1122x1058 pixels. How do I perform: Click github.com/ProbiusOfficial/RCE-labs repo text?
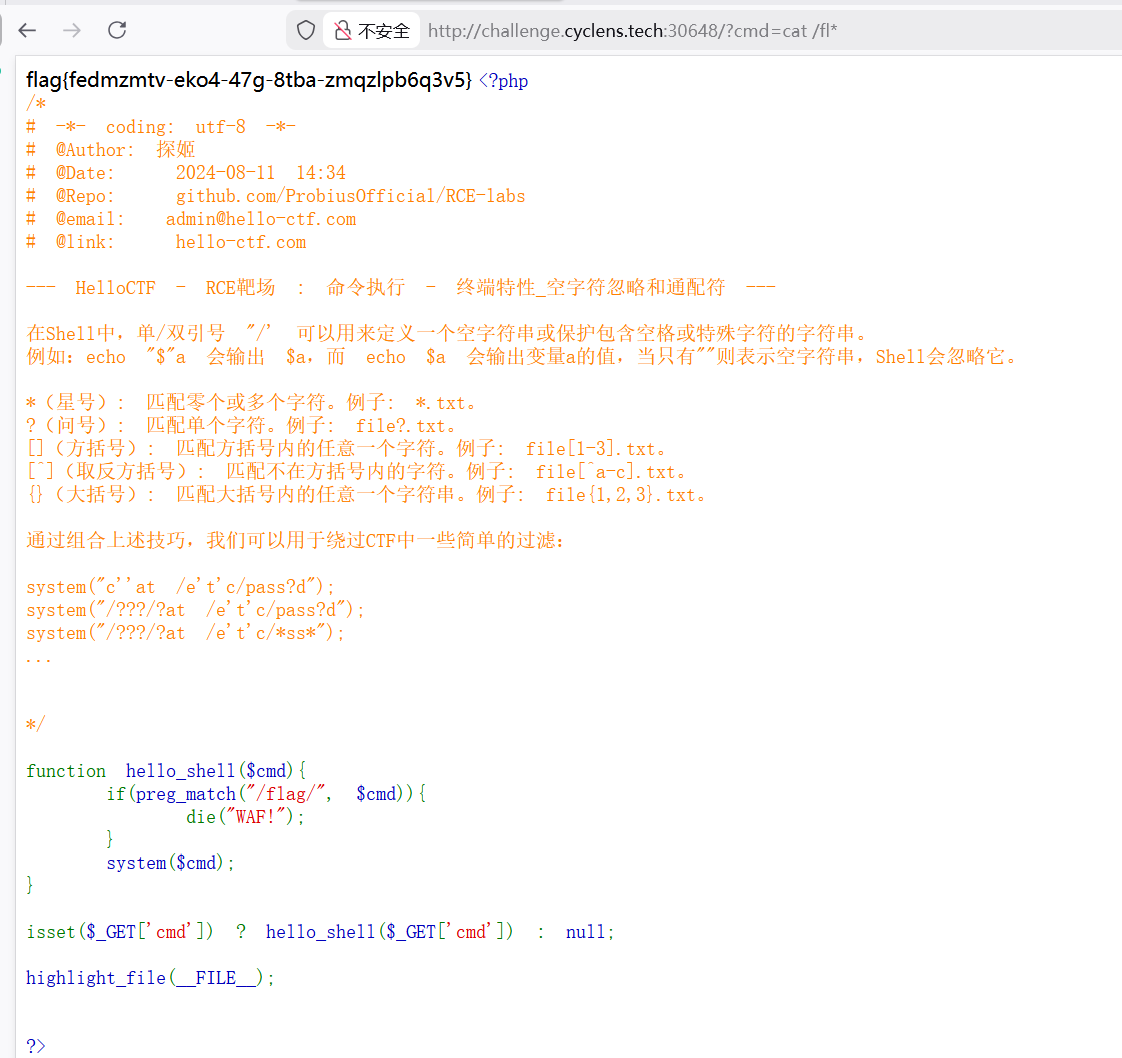(351, 196)
